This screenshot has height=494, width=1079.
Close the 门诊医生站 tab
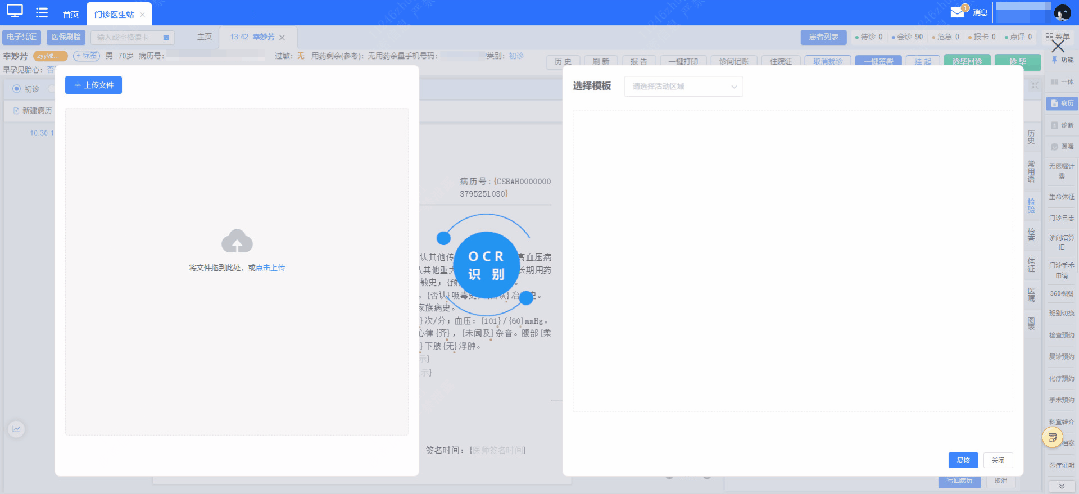click(142, 15)
